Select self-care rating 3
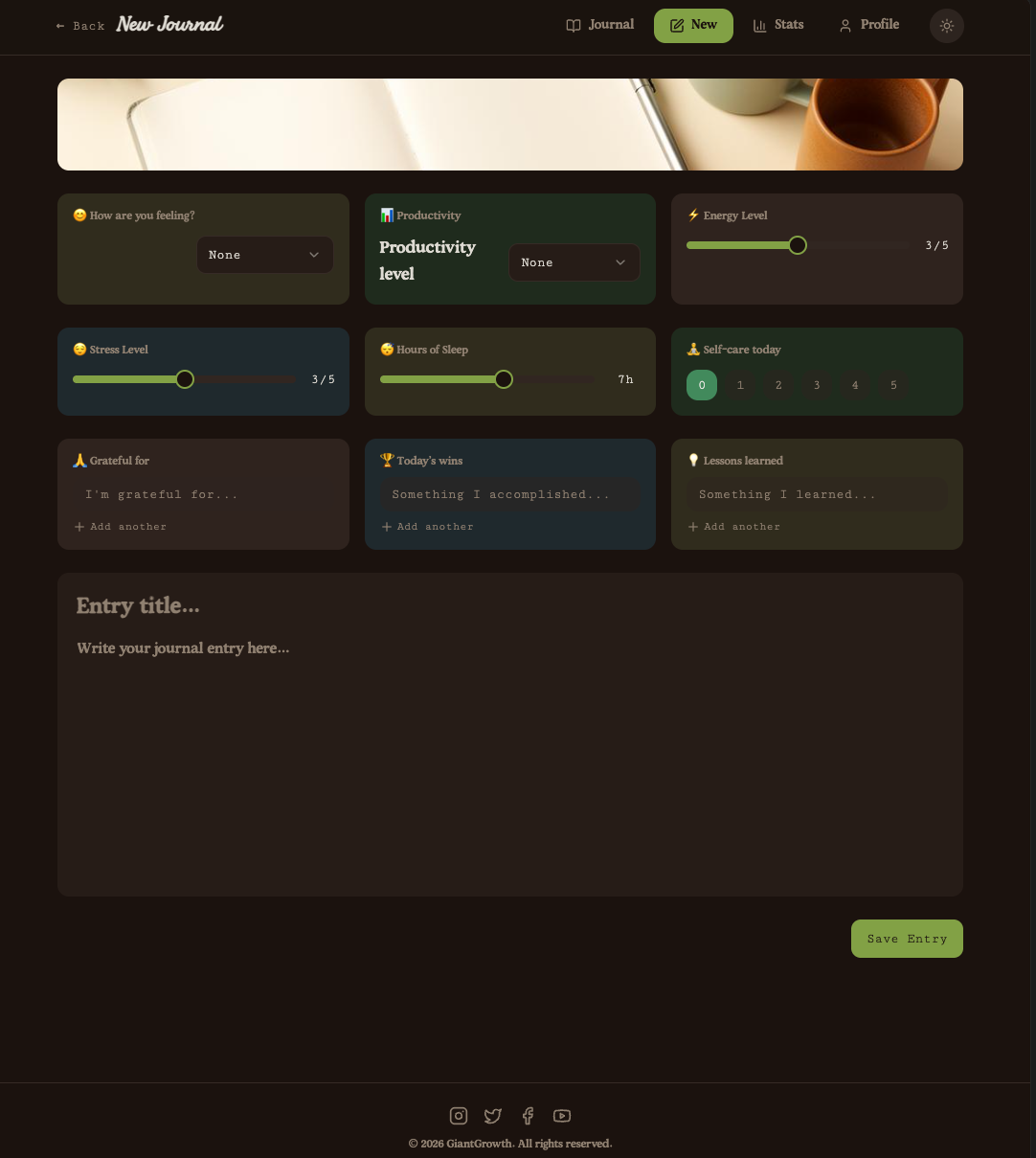 pos(817,385)
